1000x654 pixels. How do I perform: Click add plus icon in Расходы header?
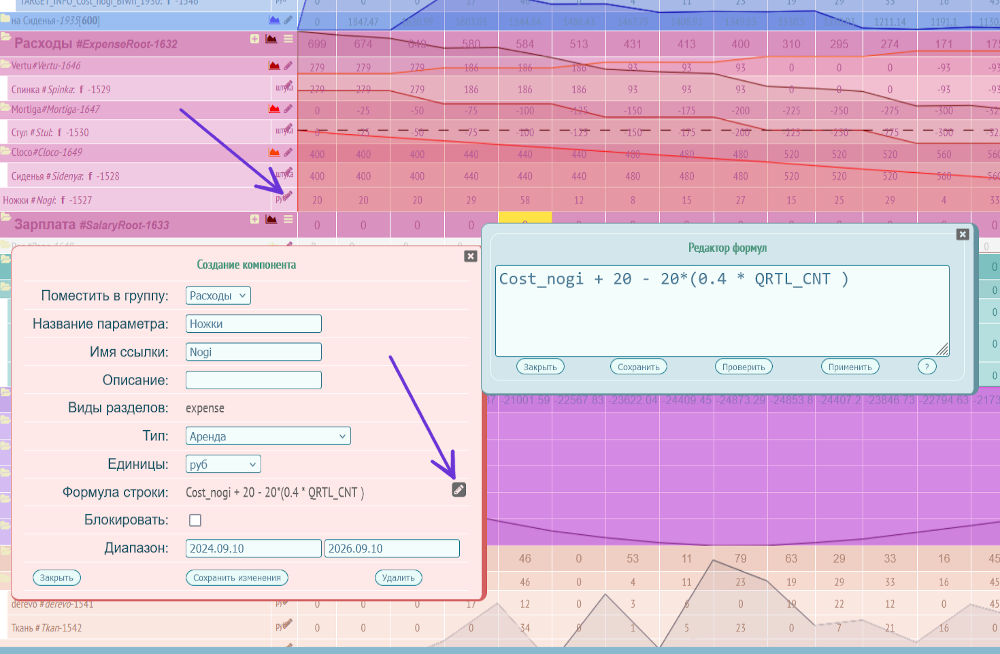pos(254,39)
